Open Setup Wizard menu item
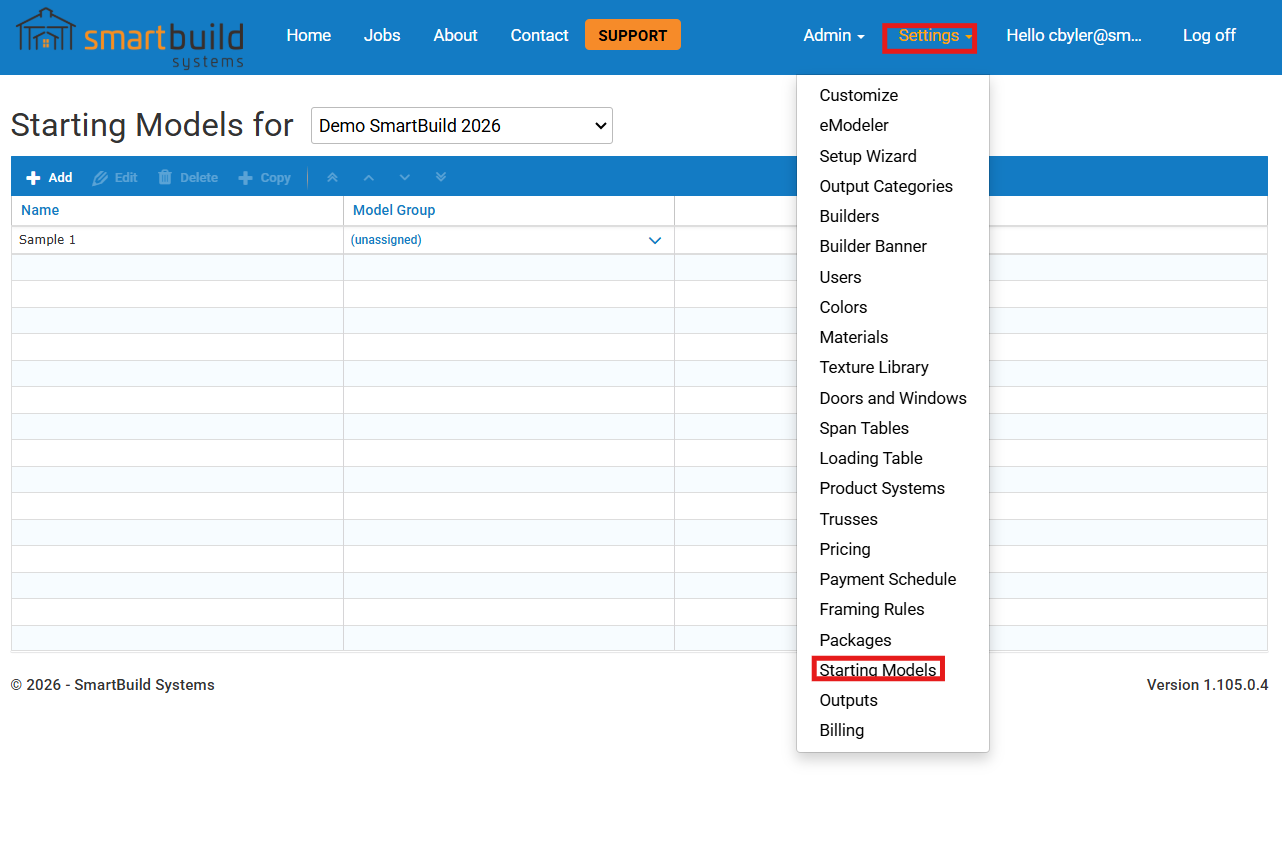This screenshot has height=852, width=1282. [x=868, y=156]
